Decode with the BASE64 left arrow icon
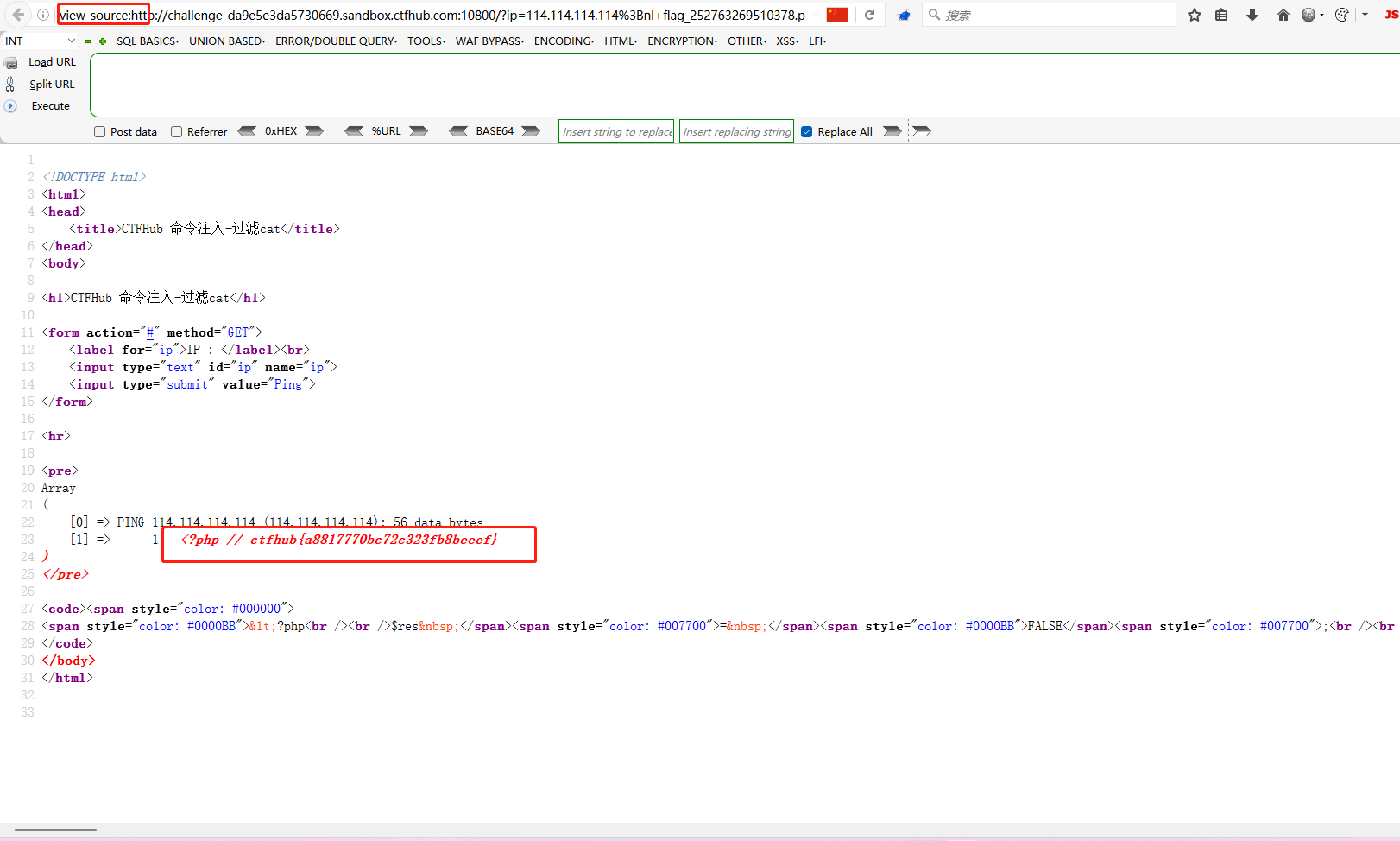 (x=459, y=130)
